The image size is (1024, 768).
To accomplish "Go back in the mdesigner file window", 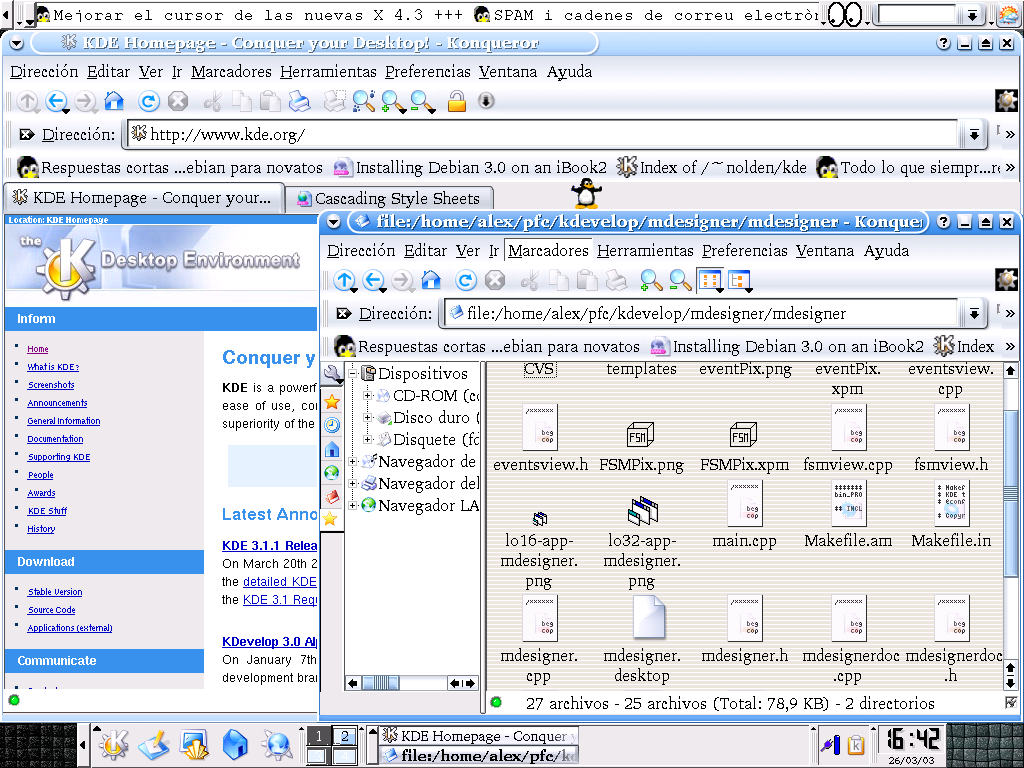I will click(x=373, y=281).
